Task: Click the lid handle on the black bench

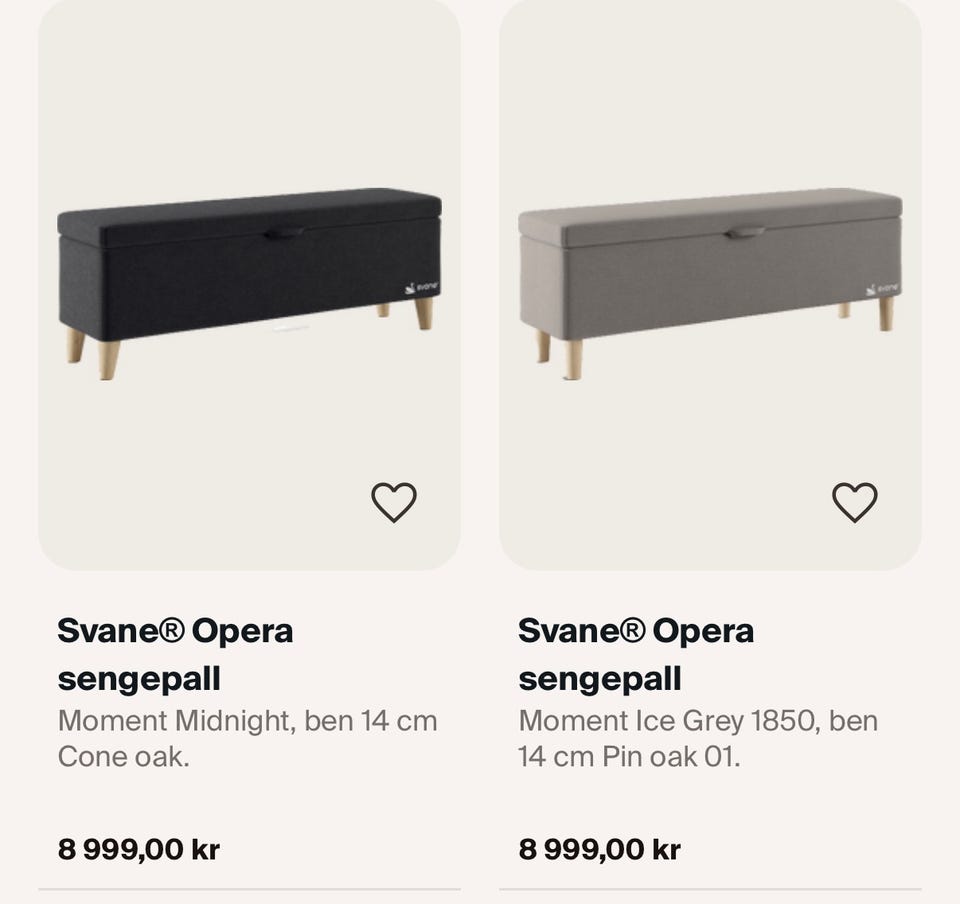Action: [283, 233]
